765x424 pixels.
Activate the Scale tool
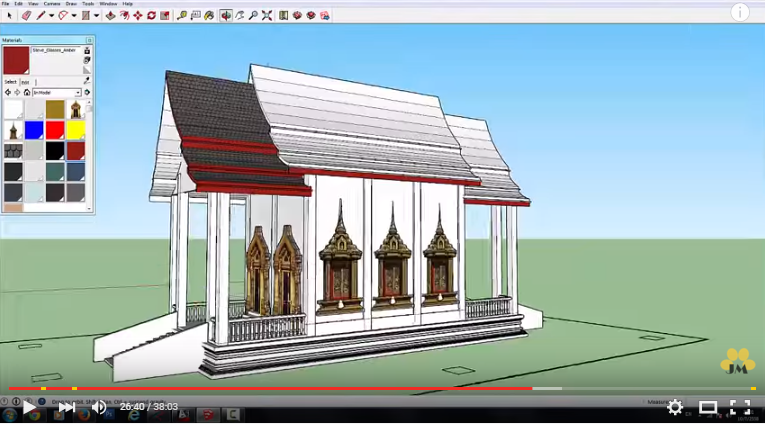(x=165, y=16)
